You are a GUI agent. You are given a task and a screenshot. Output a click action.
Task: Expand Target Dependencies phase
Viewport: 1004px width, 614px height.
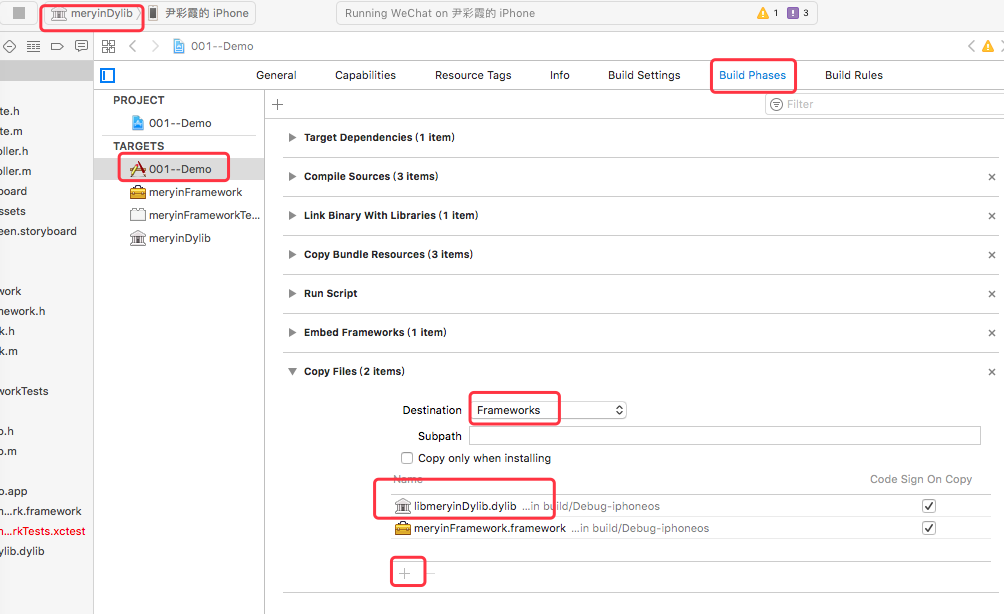click(292, 138)
